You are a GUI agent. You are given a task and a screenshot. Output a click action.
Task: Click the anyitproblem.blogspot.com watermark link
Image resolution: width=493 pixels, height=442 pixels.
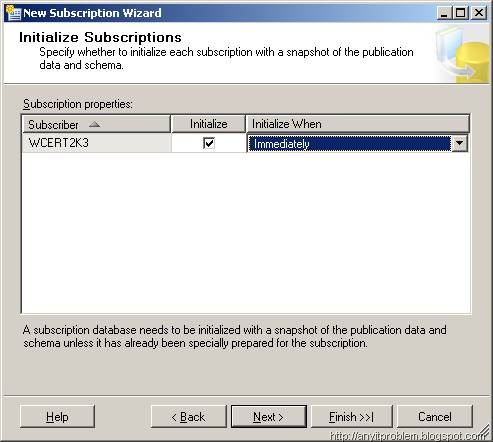pyautogui.click(x=407, y=436)
